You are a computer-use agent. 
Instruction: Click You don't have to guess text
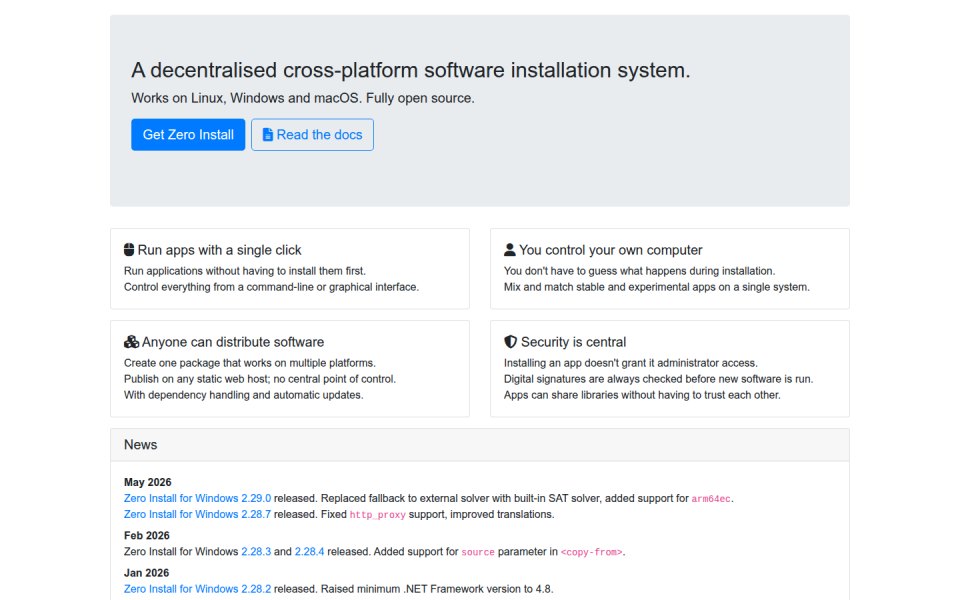(639, 271)
